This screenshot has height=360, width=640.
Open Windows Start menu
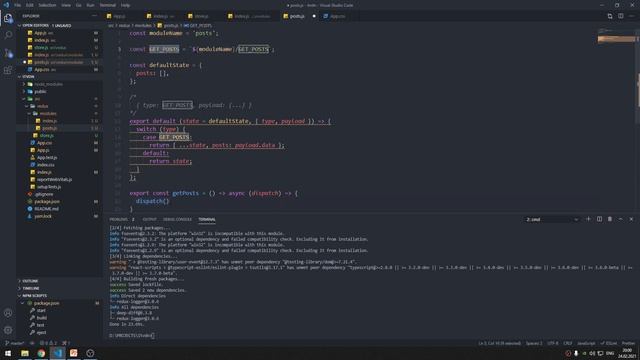tap(8, 353)
